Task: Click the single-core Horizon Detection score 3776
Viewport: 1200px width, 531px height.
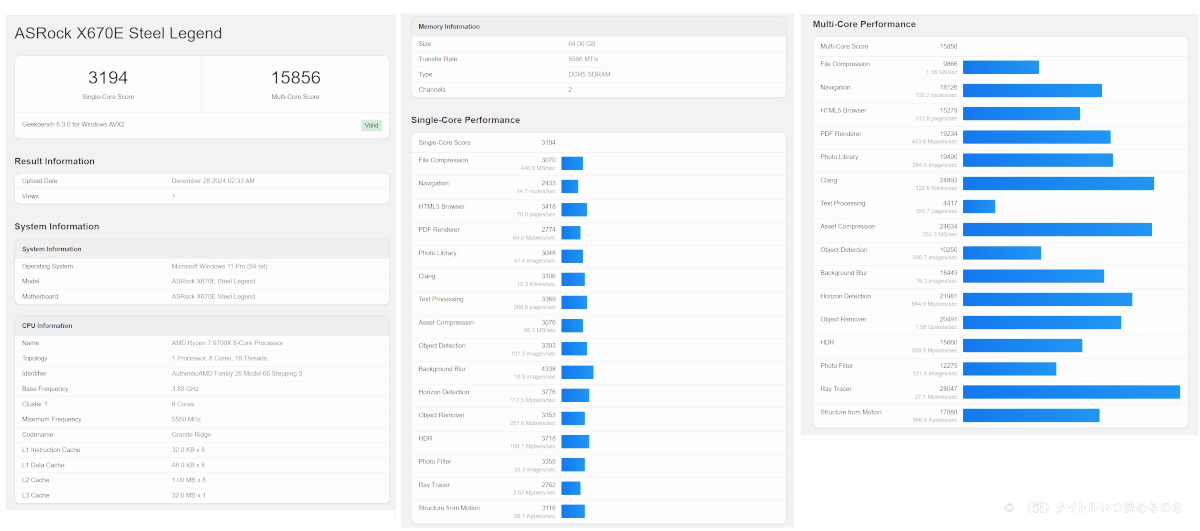Action: (x=549, y=392)
